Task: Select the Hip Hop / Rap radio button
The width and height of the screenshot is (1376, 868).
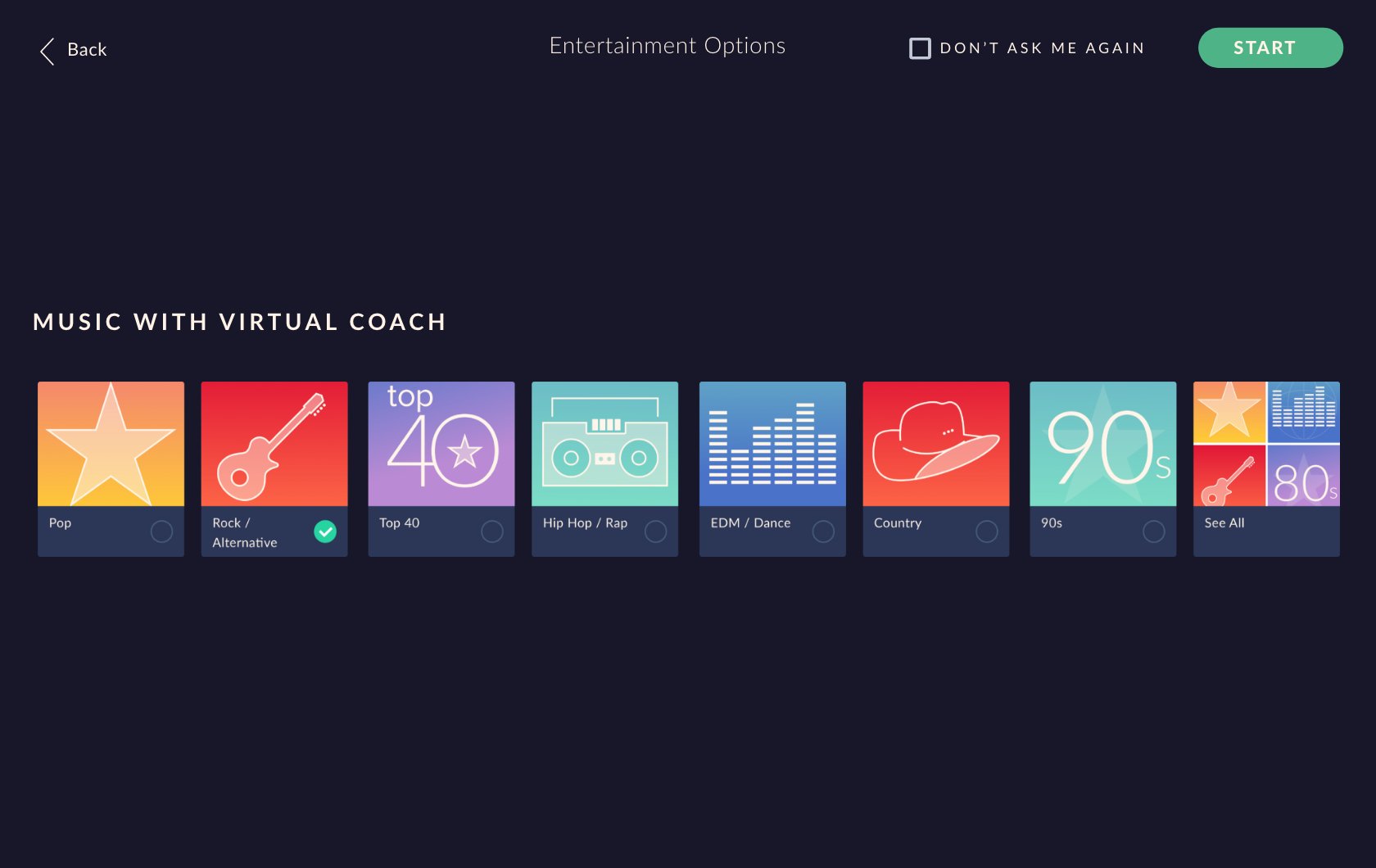Action: tap(656, 531)
